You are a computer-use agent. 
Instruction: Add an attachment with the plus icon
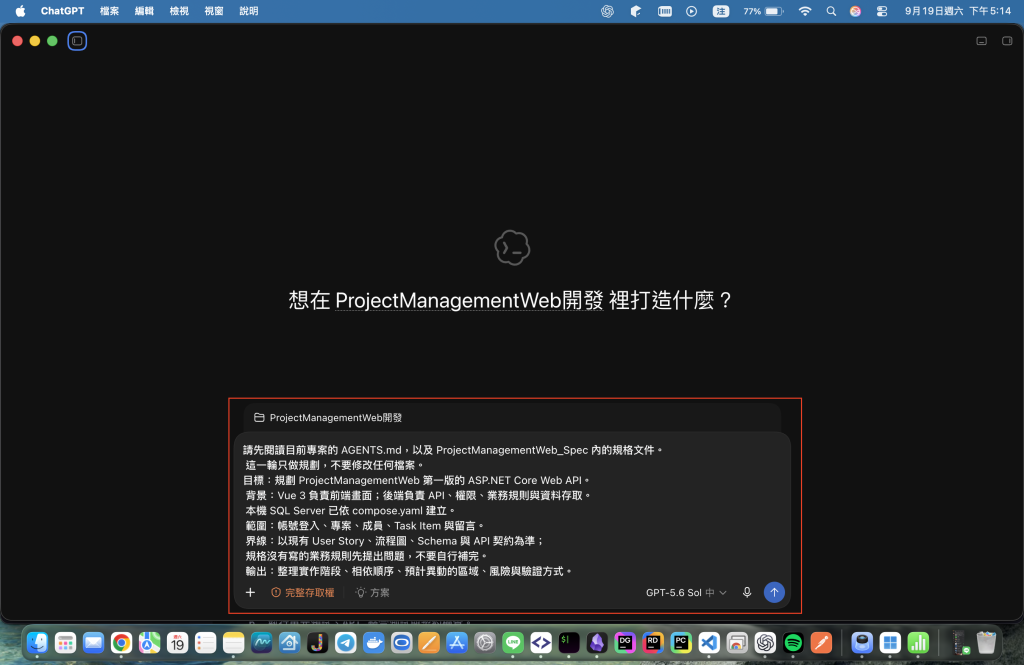(x=250, y=592)
